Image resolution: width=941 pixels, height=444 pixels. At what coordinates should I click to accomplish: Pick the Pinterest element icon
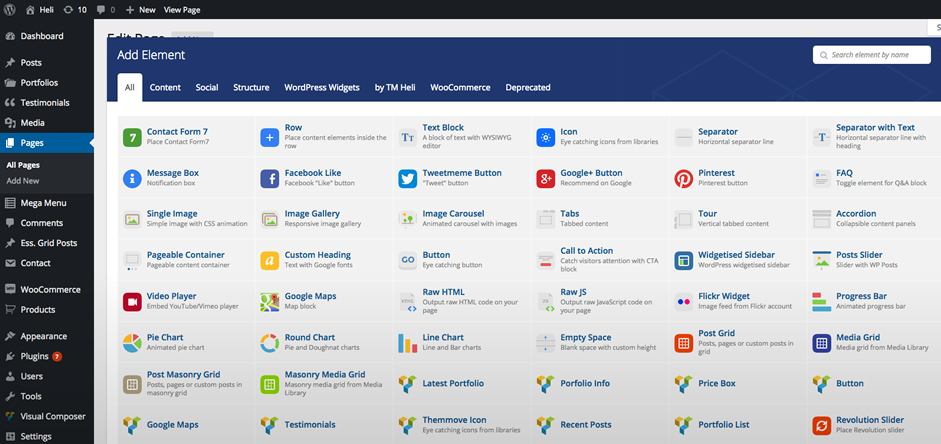pos(683,179)
